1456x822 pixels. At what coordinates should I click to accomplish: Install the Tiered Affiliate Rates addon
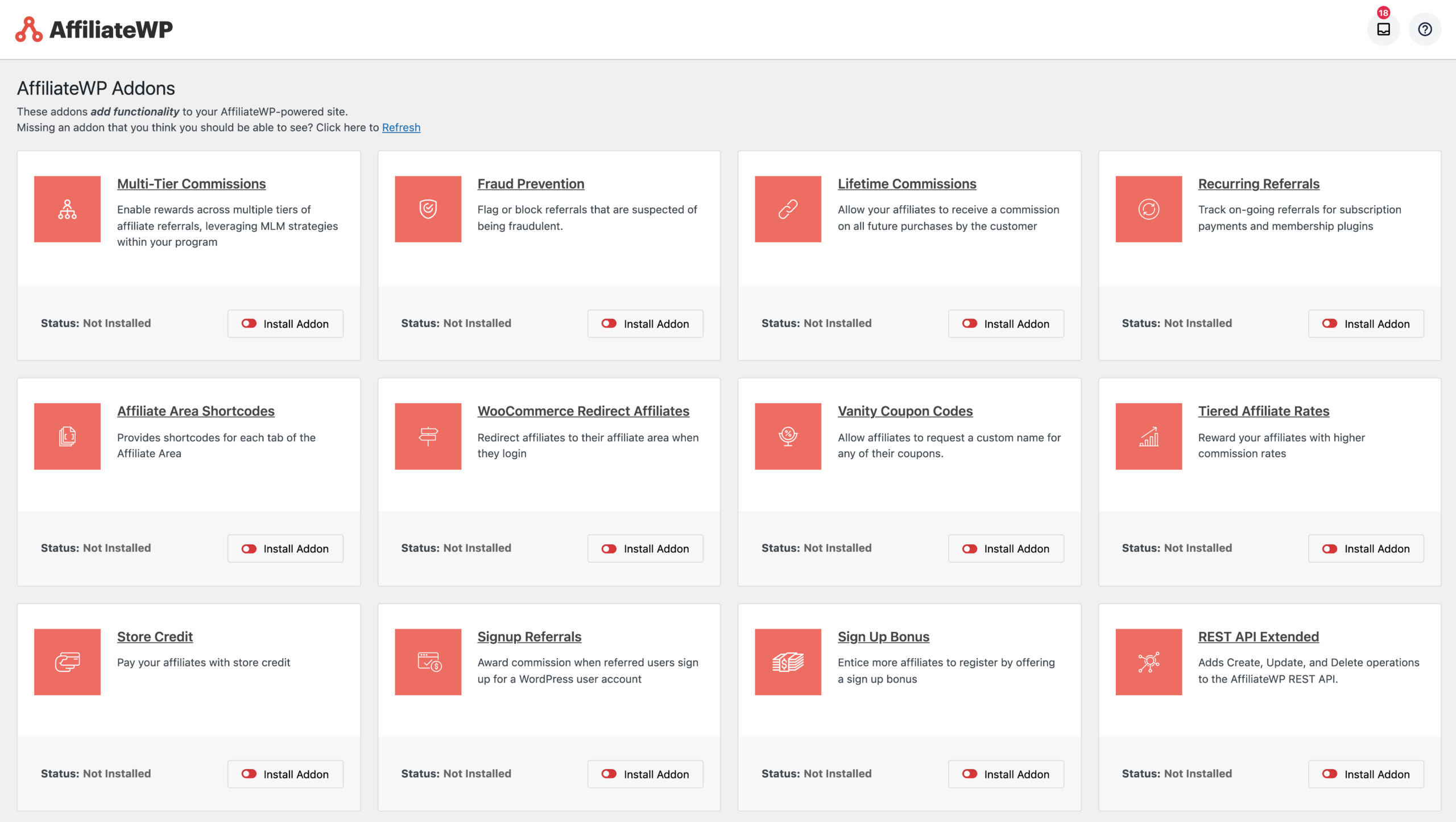coord(1366,548)
